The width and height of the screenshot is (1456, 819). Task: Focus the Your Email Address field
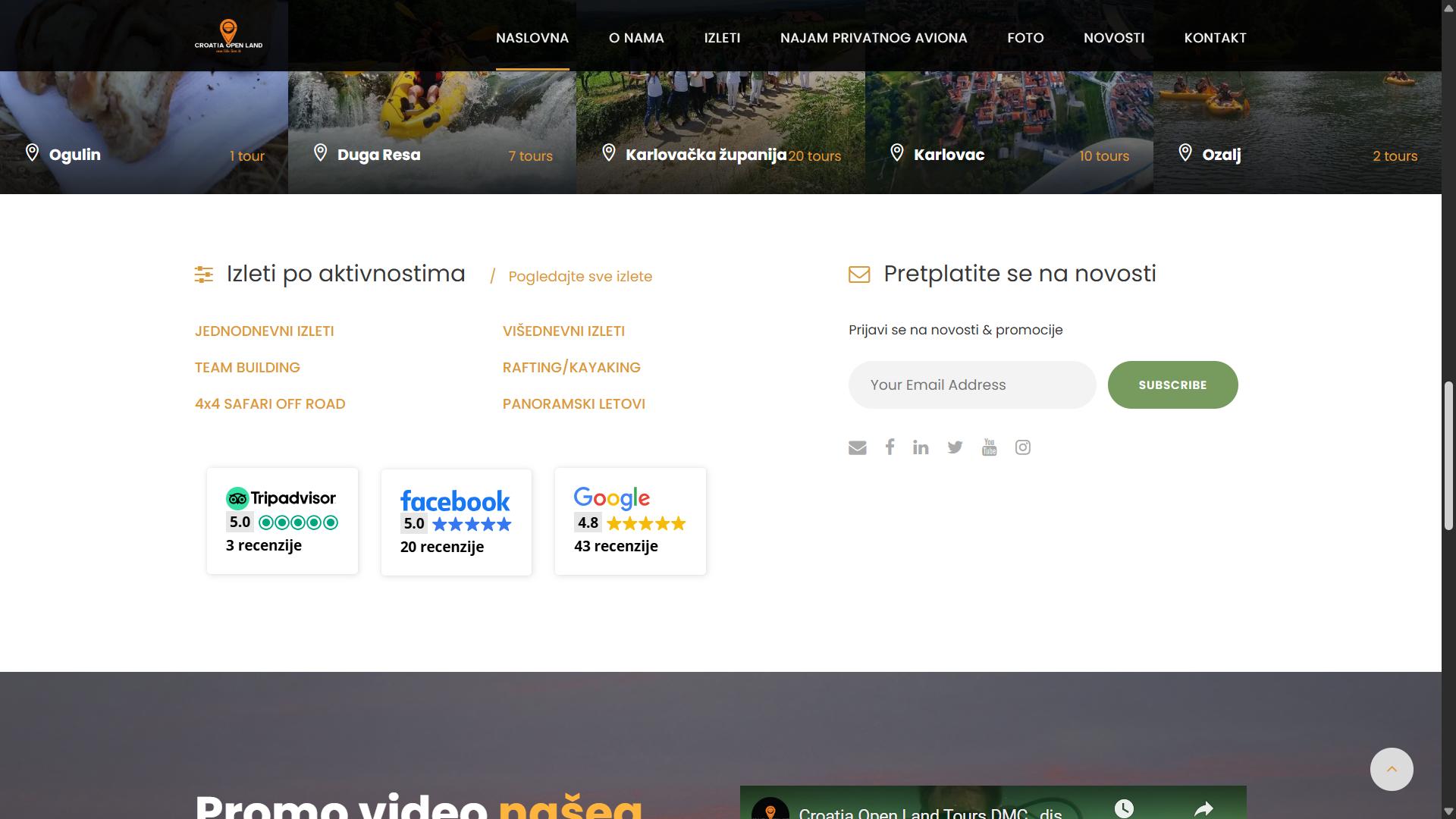(971, 385)
